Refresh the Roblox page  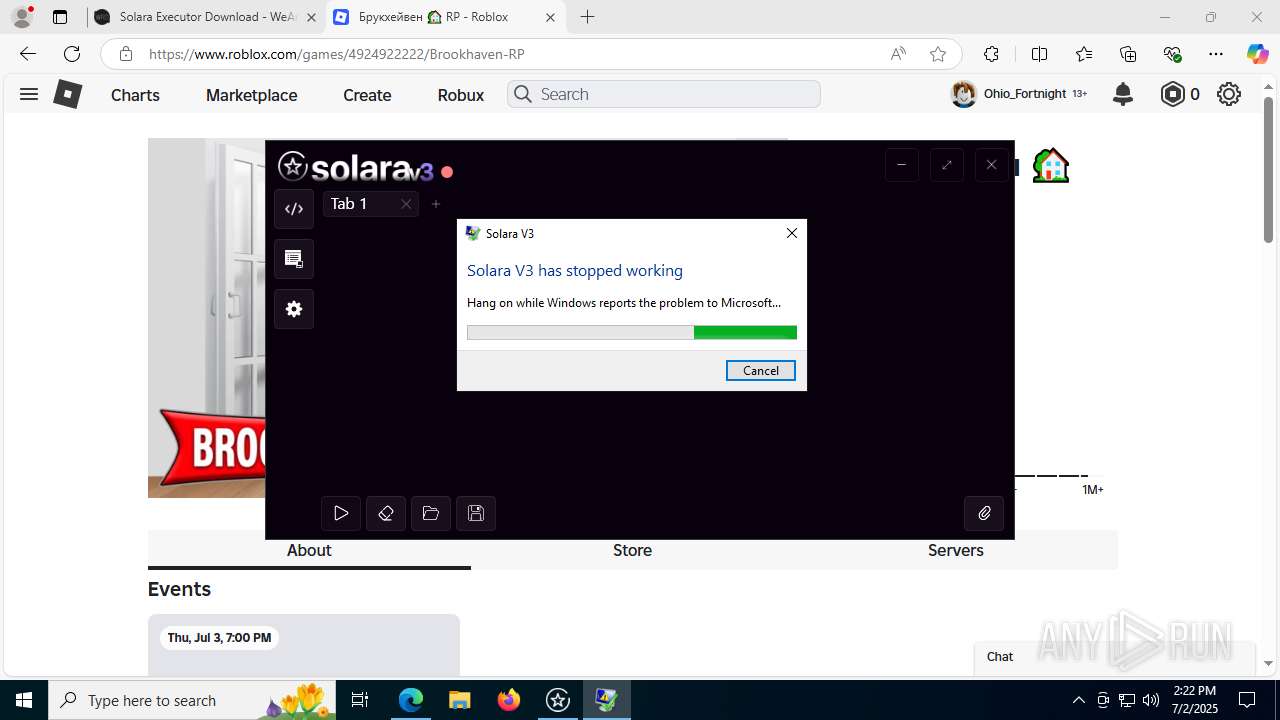72,54
